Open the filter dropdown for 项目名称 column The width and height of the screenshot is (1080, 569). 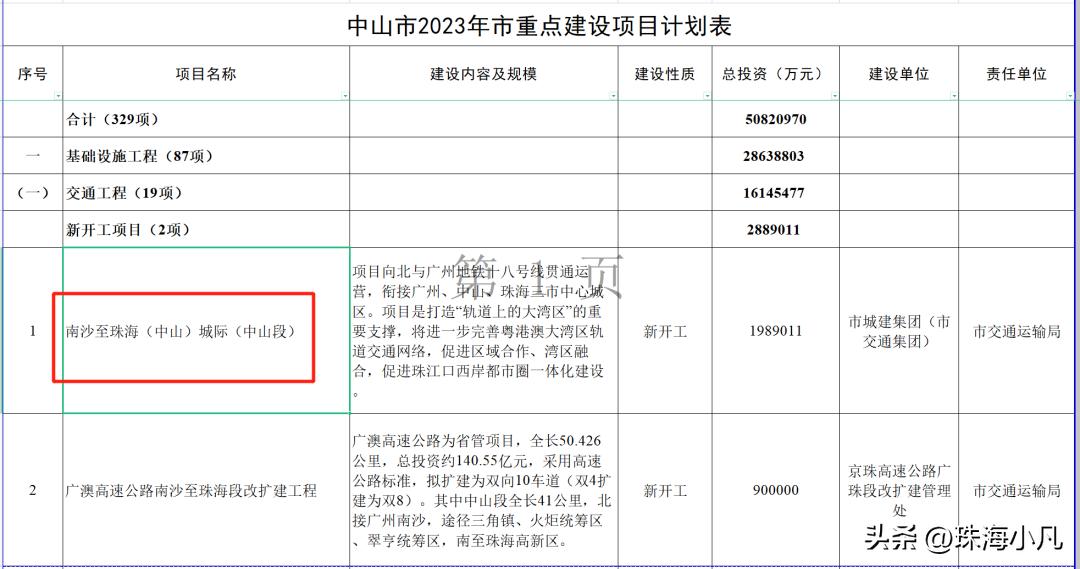pos(345,96)
